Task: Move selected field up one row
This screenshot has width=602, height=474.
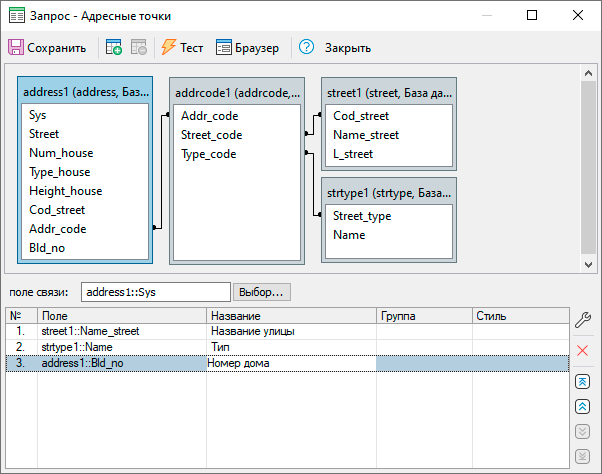Action: [583, 407]
